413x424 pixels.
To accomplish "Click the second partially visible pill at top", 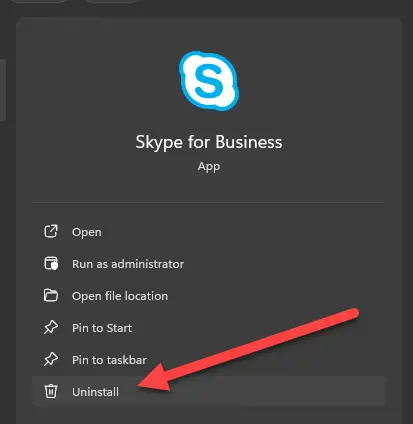I will (x=113, y=1).
